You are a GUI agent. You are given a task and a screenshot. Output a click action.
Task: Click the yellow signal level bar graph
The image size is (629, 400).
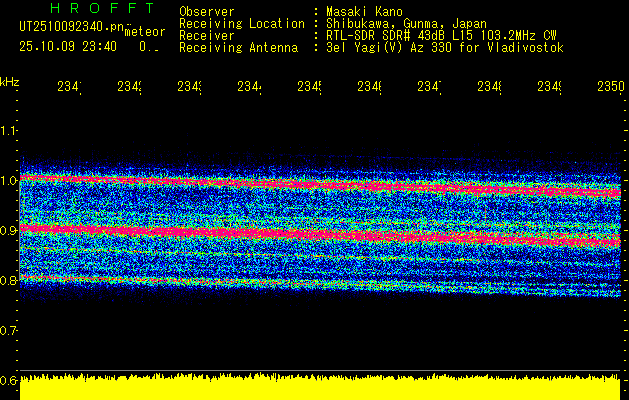point(320,387)
